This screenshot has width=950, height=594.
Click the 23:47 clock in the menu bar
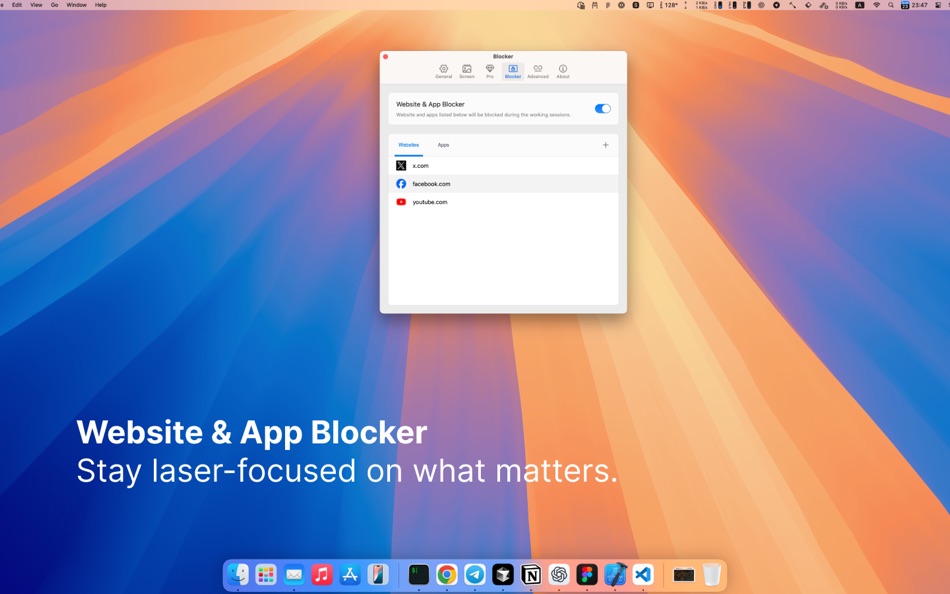919,5
